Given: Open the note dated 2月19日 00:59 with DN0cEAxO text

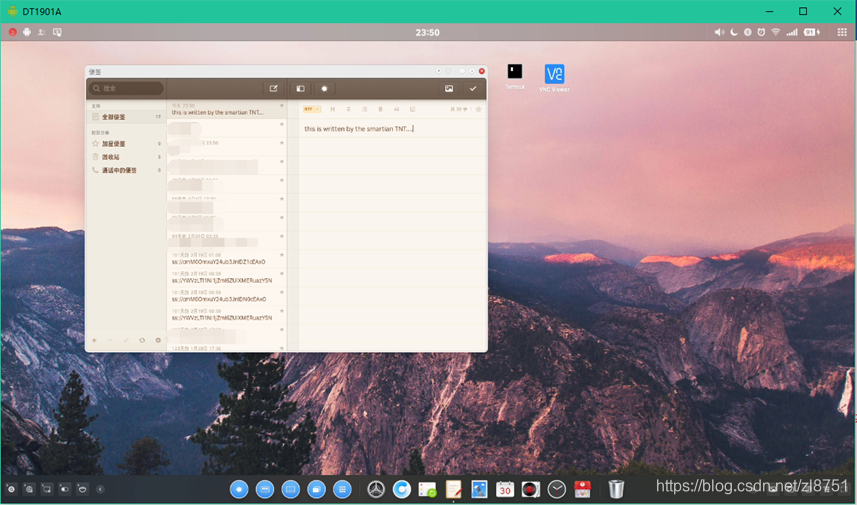Looking at the screenshot, I should (x=227, y=296).
